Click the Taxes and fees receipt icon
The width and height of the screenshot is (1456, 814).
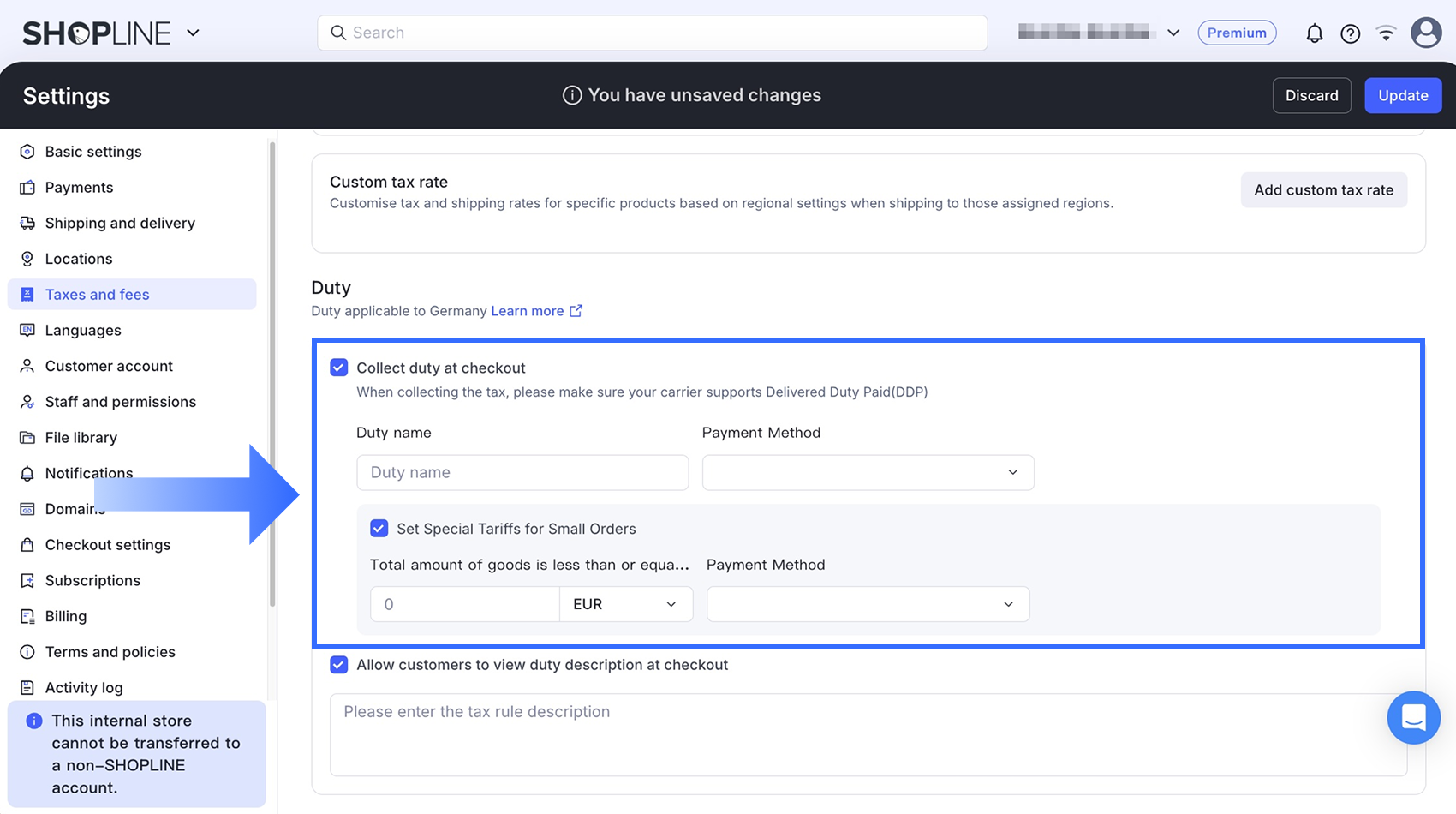tap(27, 295)
